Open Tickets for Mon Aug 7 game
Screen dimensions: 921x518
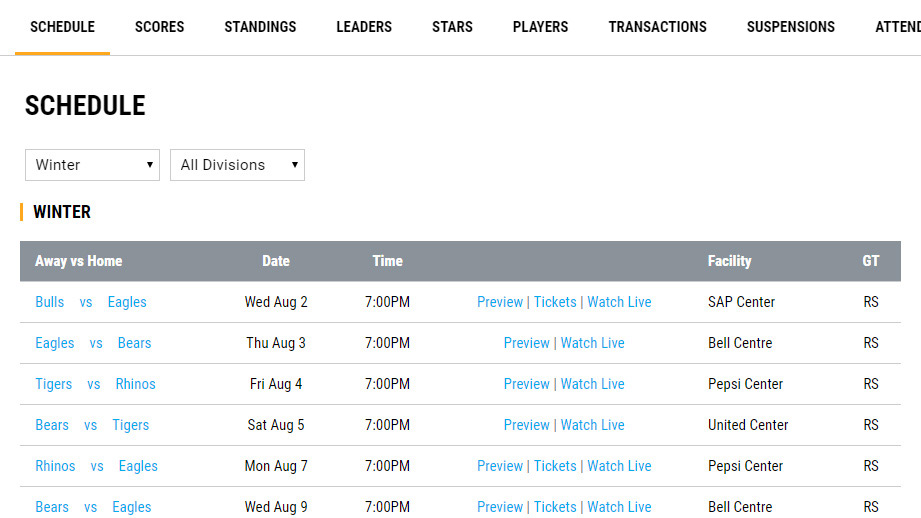(555, 466)
